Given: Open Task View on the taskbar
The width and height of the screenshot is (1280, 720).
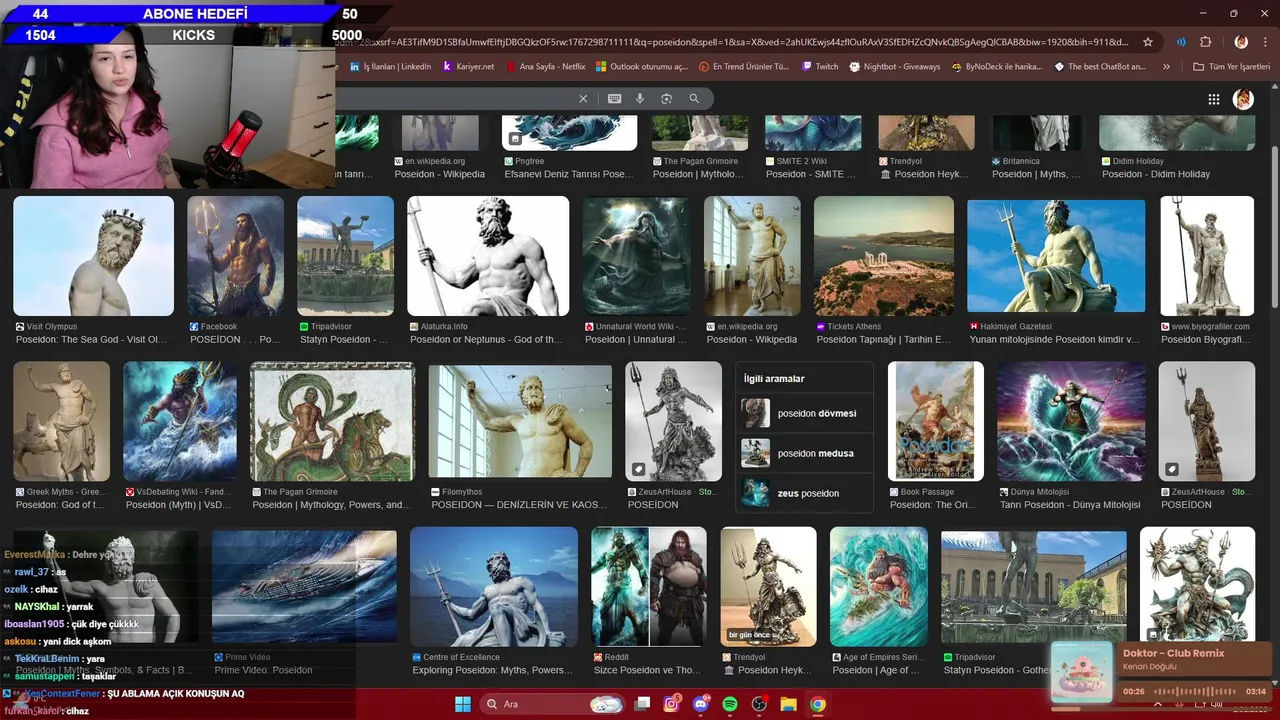Looking at the screenshot, I should (x=642, y=704).
